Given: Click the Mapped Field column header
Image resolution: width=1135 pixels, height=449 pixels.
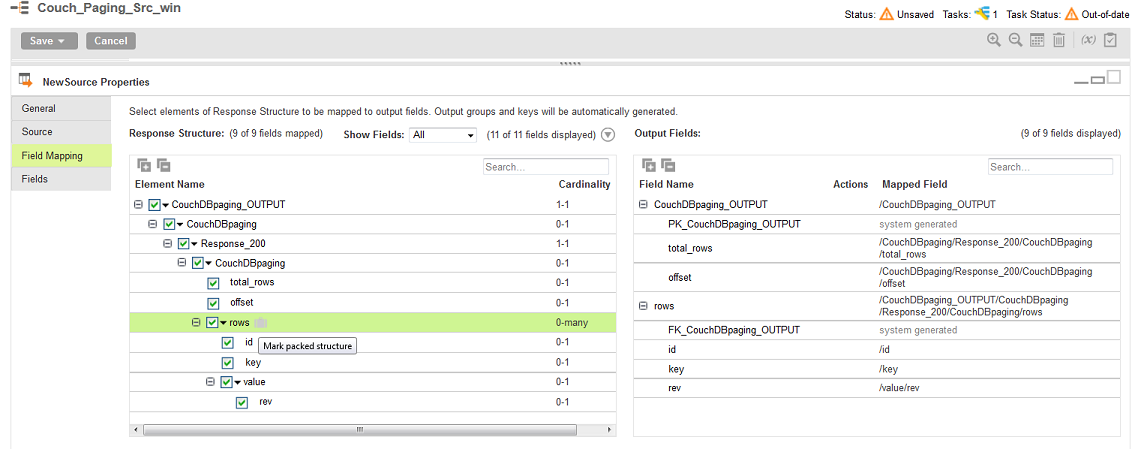Looking at the screenshot, I should [914, 185].
